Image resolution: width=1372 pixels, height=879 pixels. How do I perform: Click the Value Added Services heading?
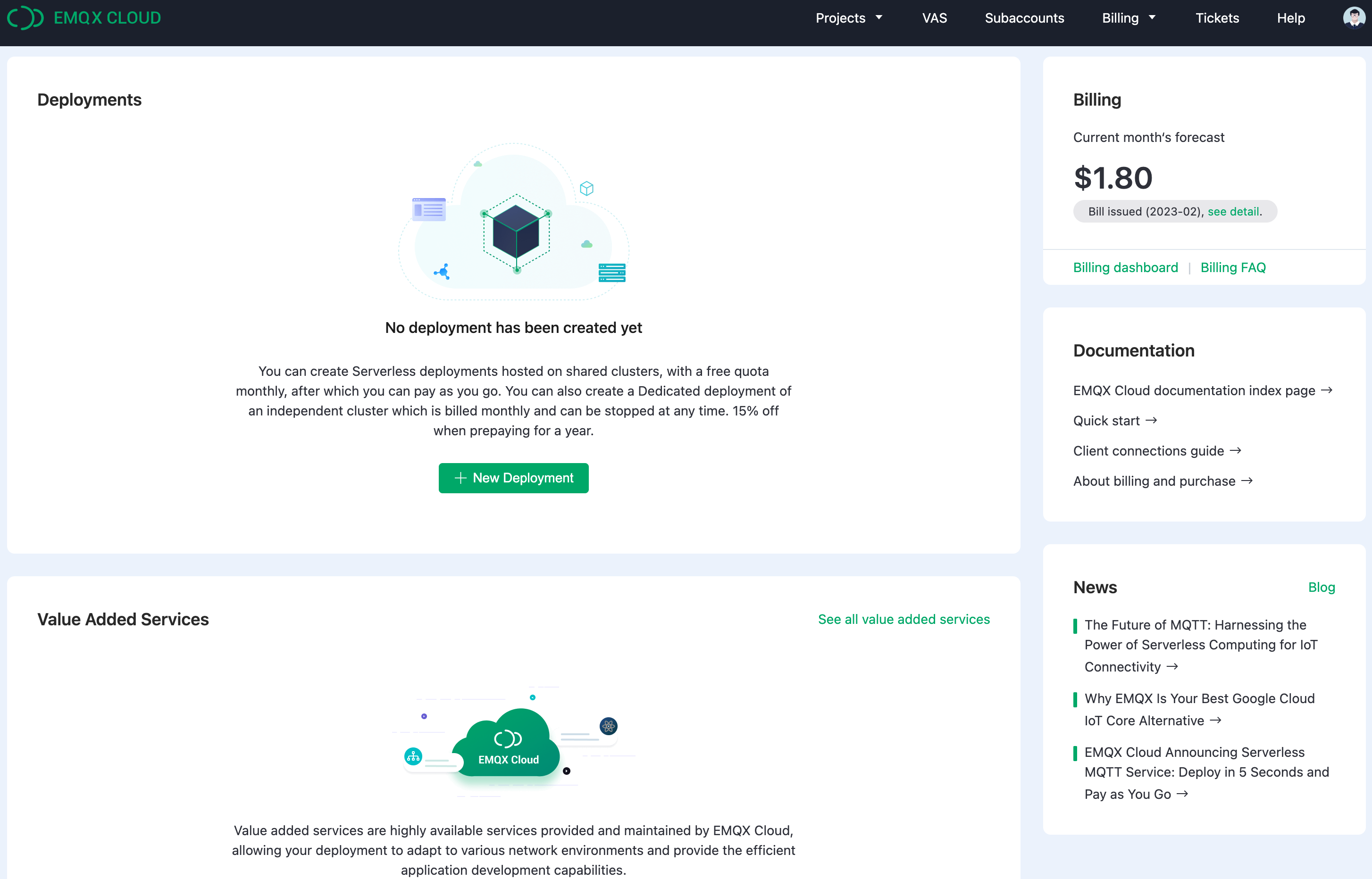123,619
